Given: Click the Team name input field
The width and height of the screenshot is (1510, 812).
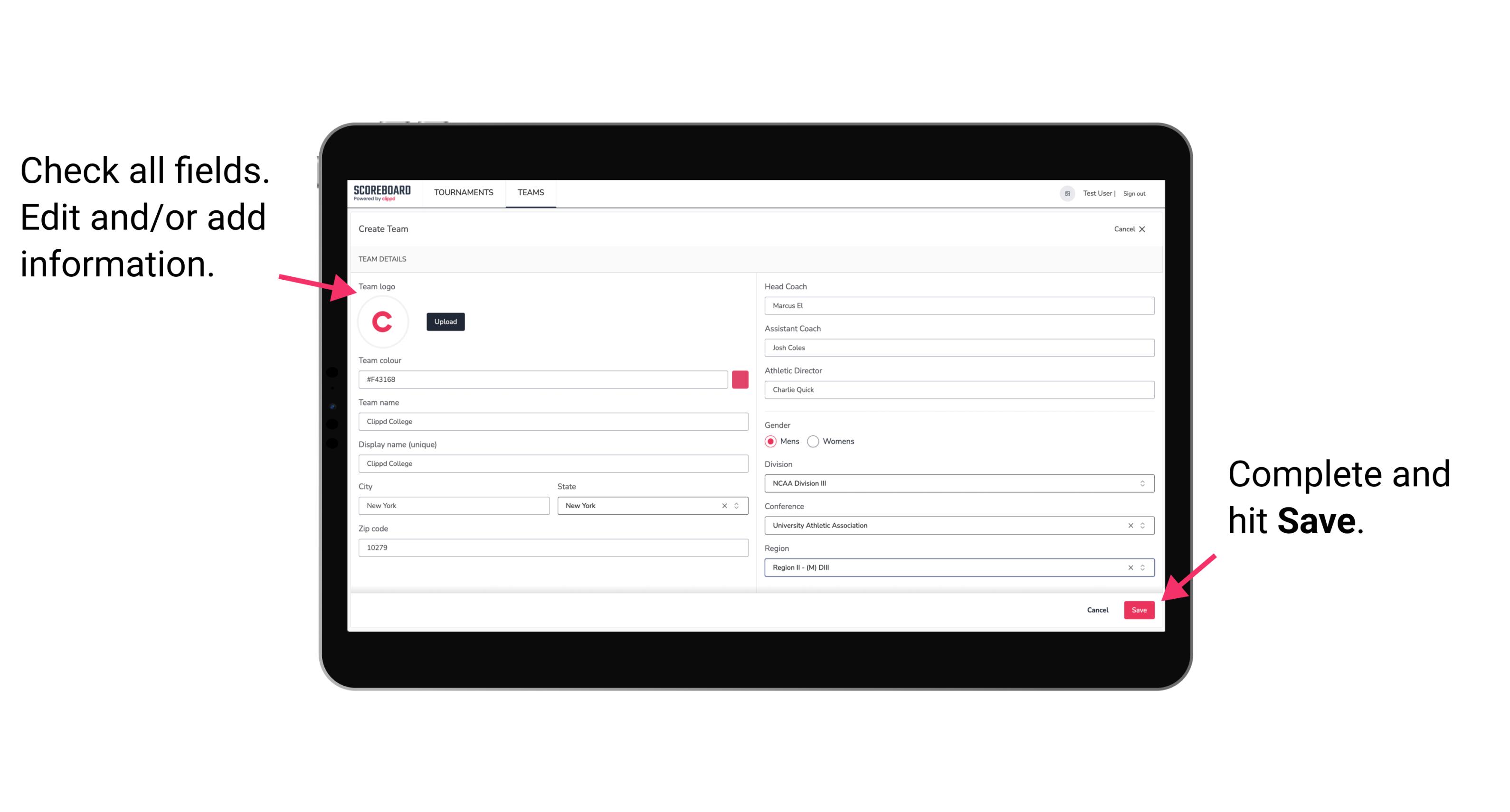Looking at the screenshot, I should point(553,421).
